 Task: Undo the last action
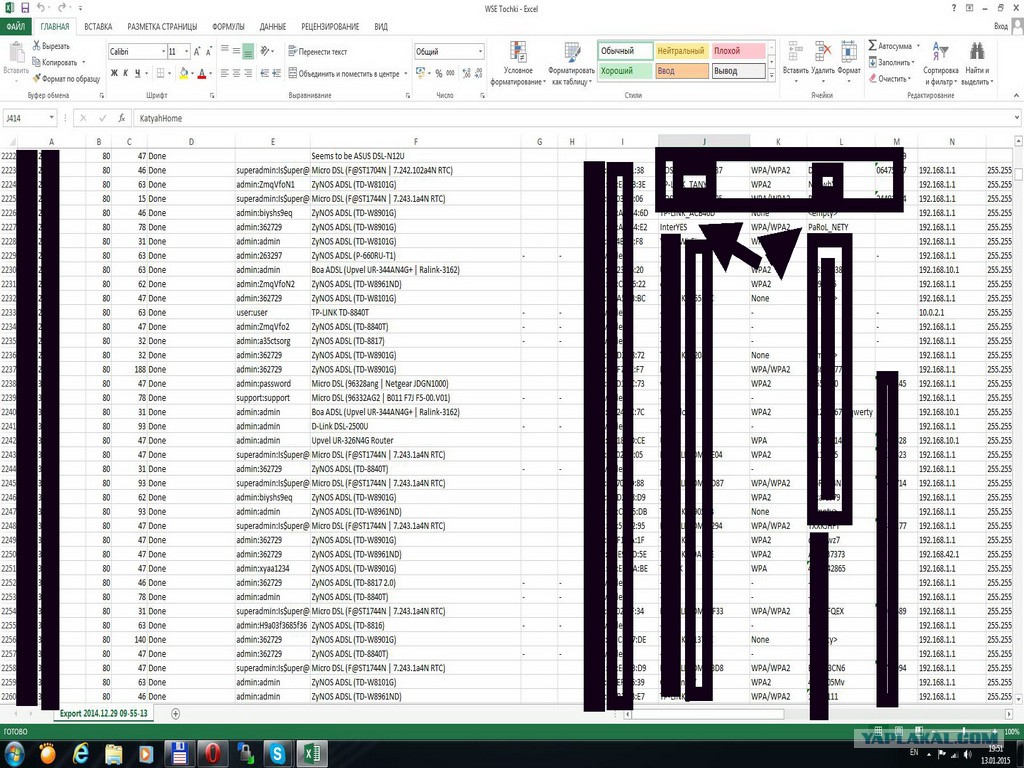coord(41,8)
